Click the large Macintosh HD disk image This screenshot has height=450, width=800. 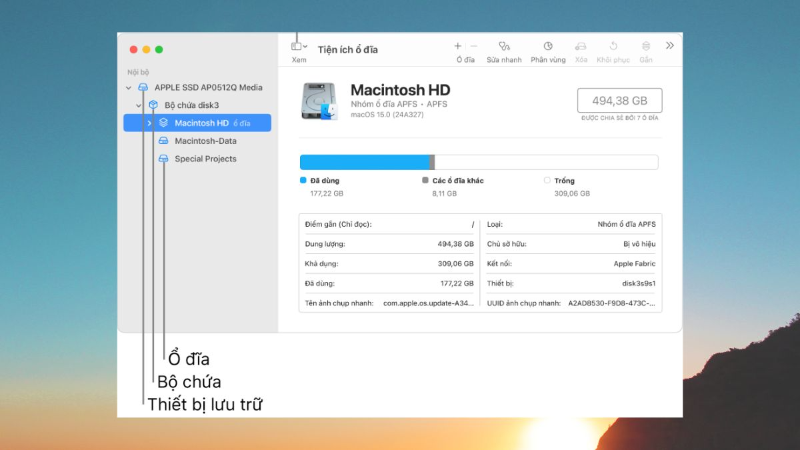[x=319, y=101]
